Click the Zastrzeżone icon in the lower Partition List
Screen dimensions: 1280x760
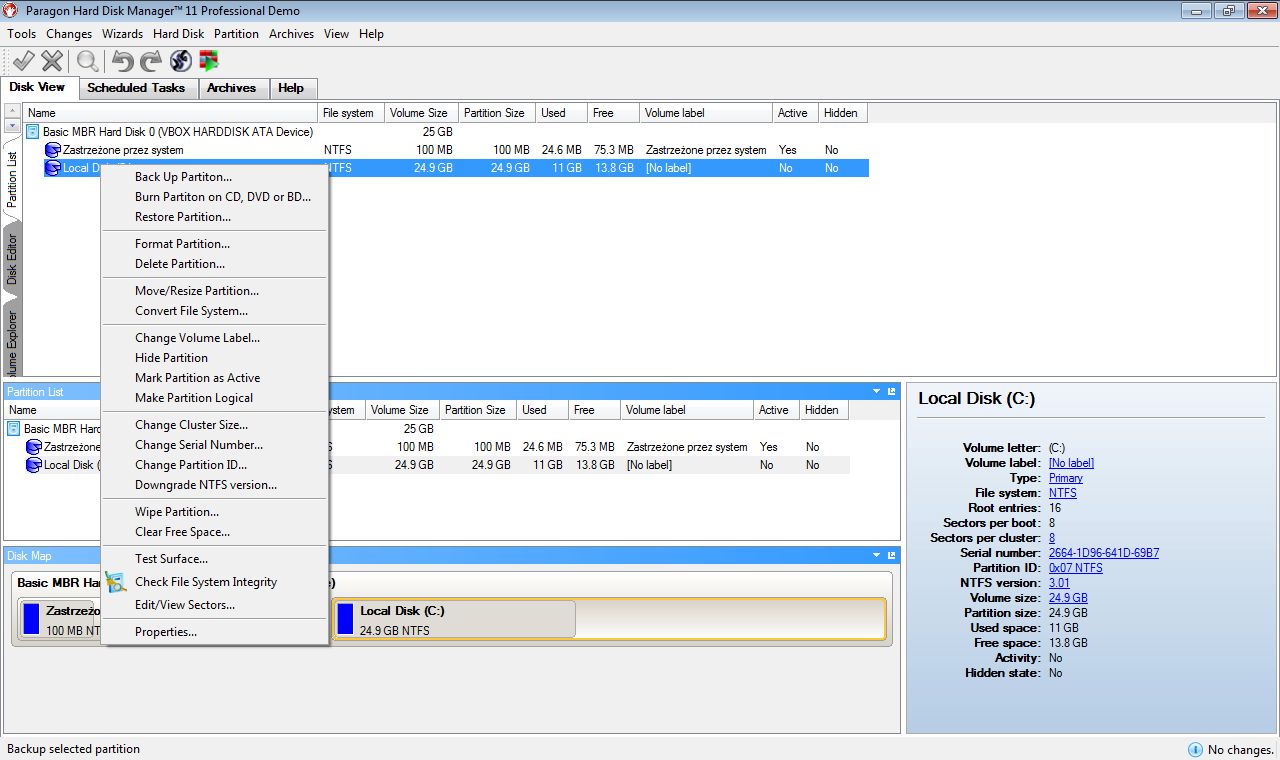click(x=34, y=447)
